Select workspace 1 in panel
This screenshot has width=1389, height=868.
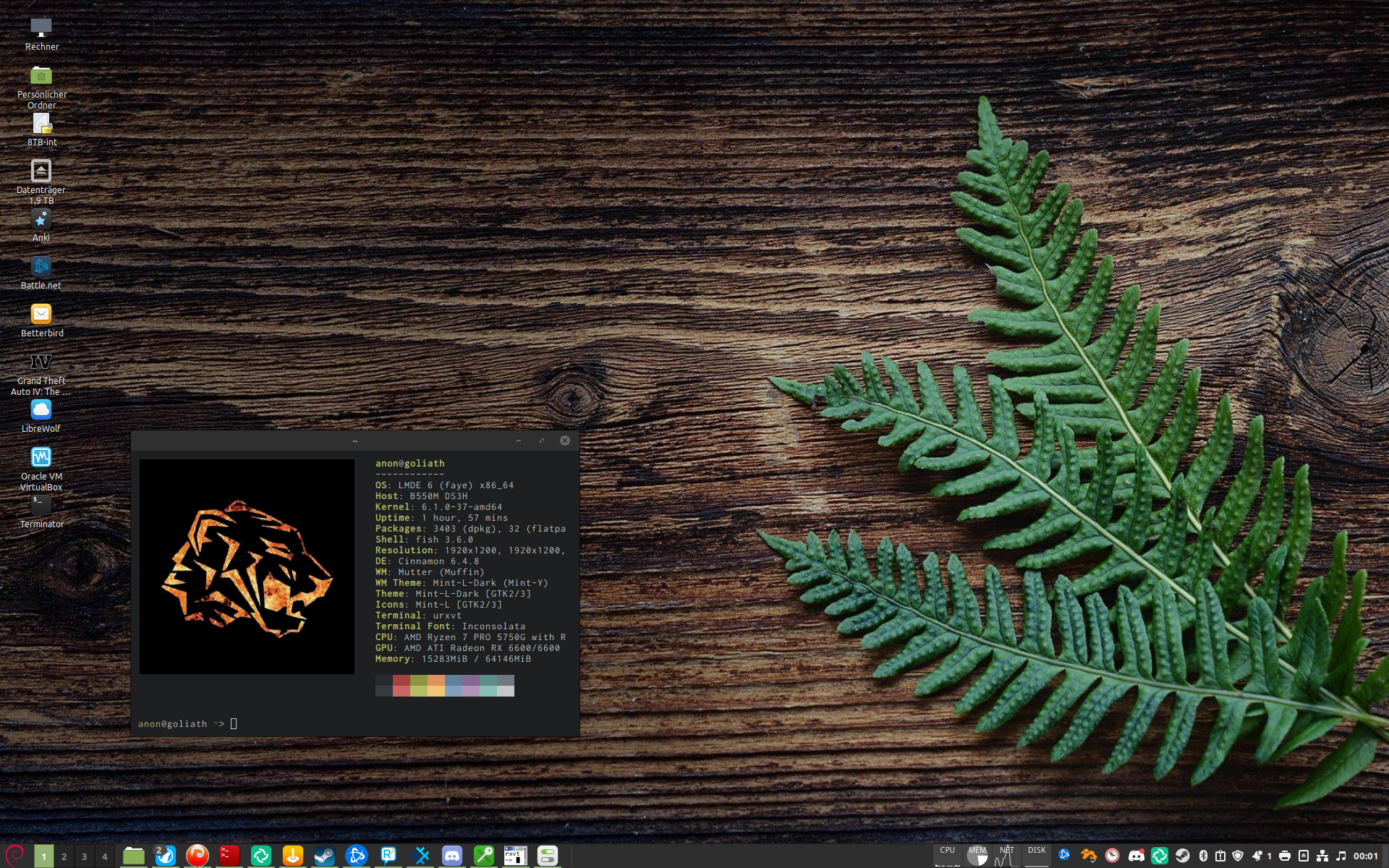[x=44, y=856]
